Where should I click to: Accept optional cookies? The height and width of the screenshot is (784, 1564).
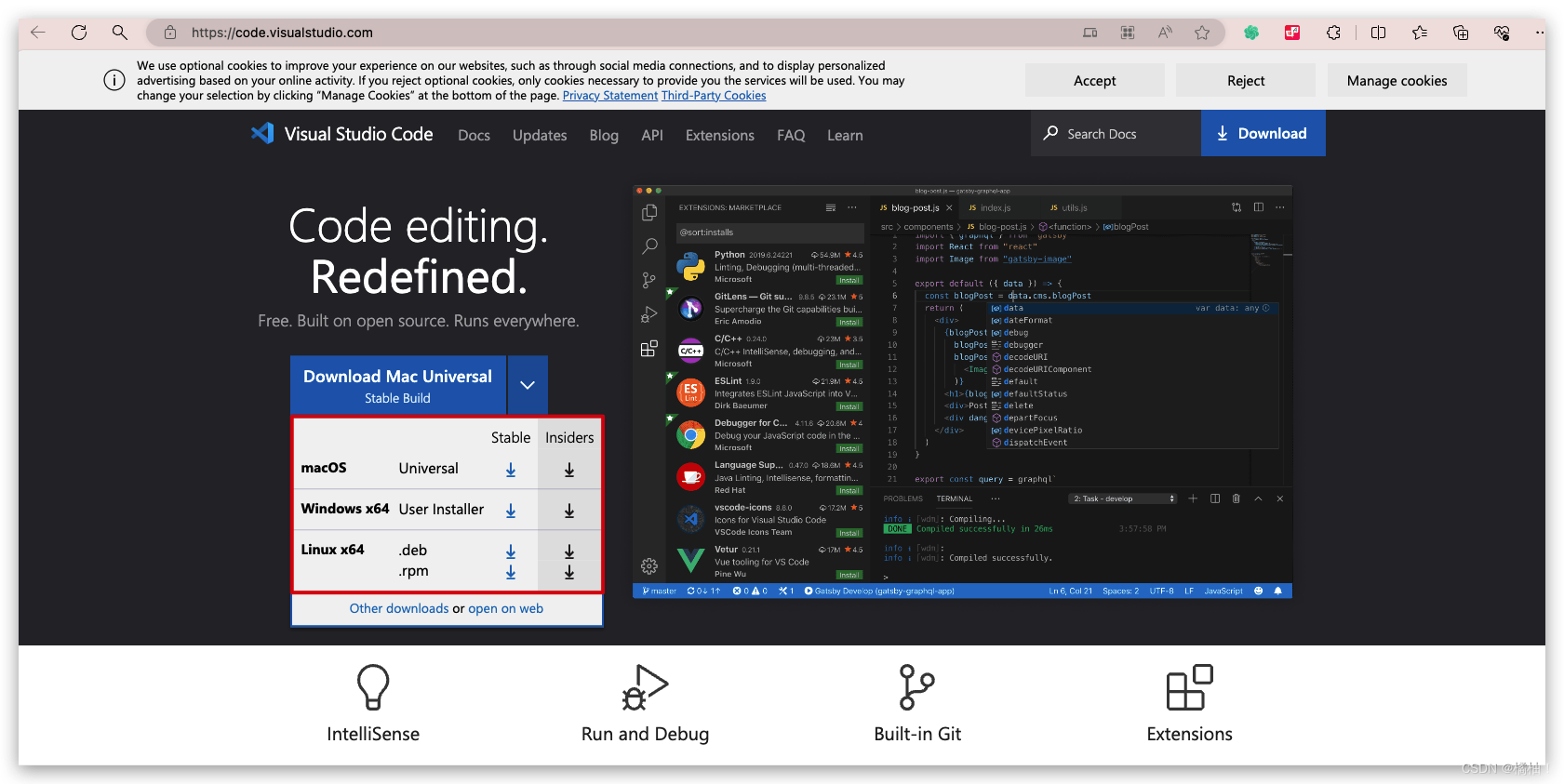[1095, 81]
